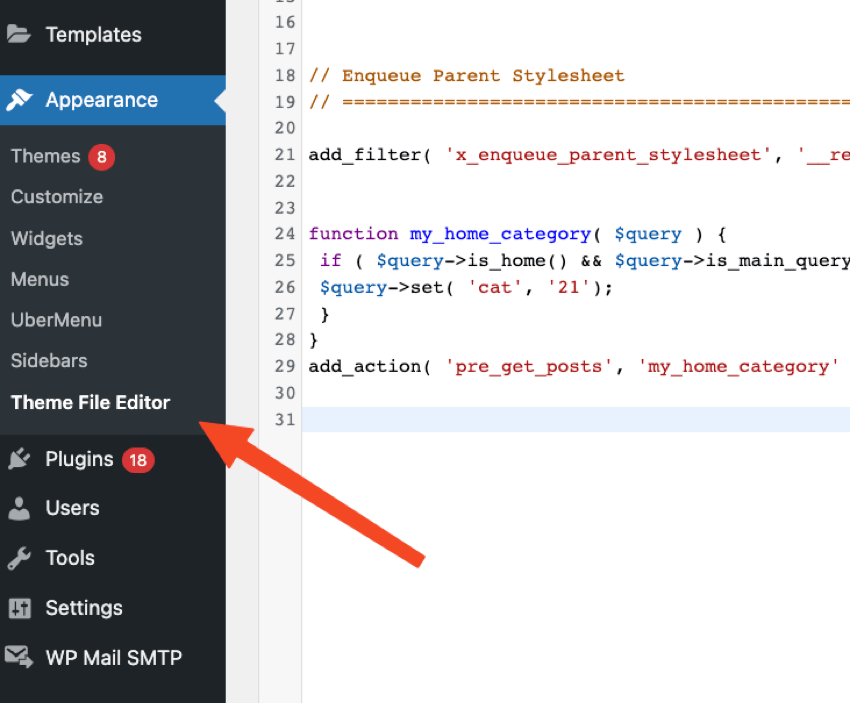The width and height of the screenshot is (850, 703).
Task: Click line number 24 in the gutter
Action: (284, 234)
